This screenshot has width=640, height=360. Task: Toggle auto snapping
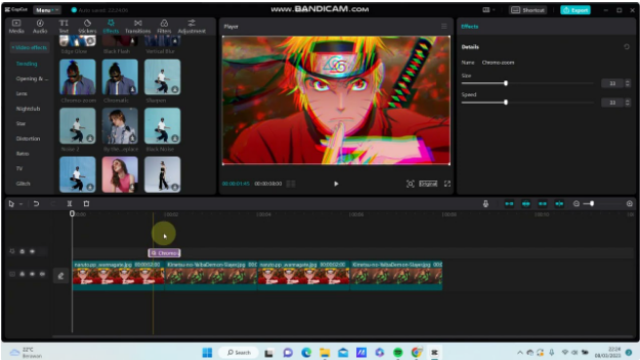(526, 204)
